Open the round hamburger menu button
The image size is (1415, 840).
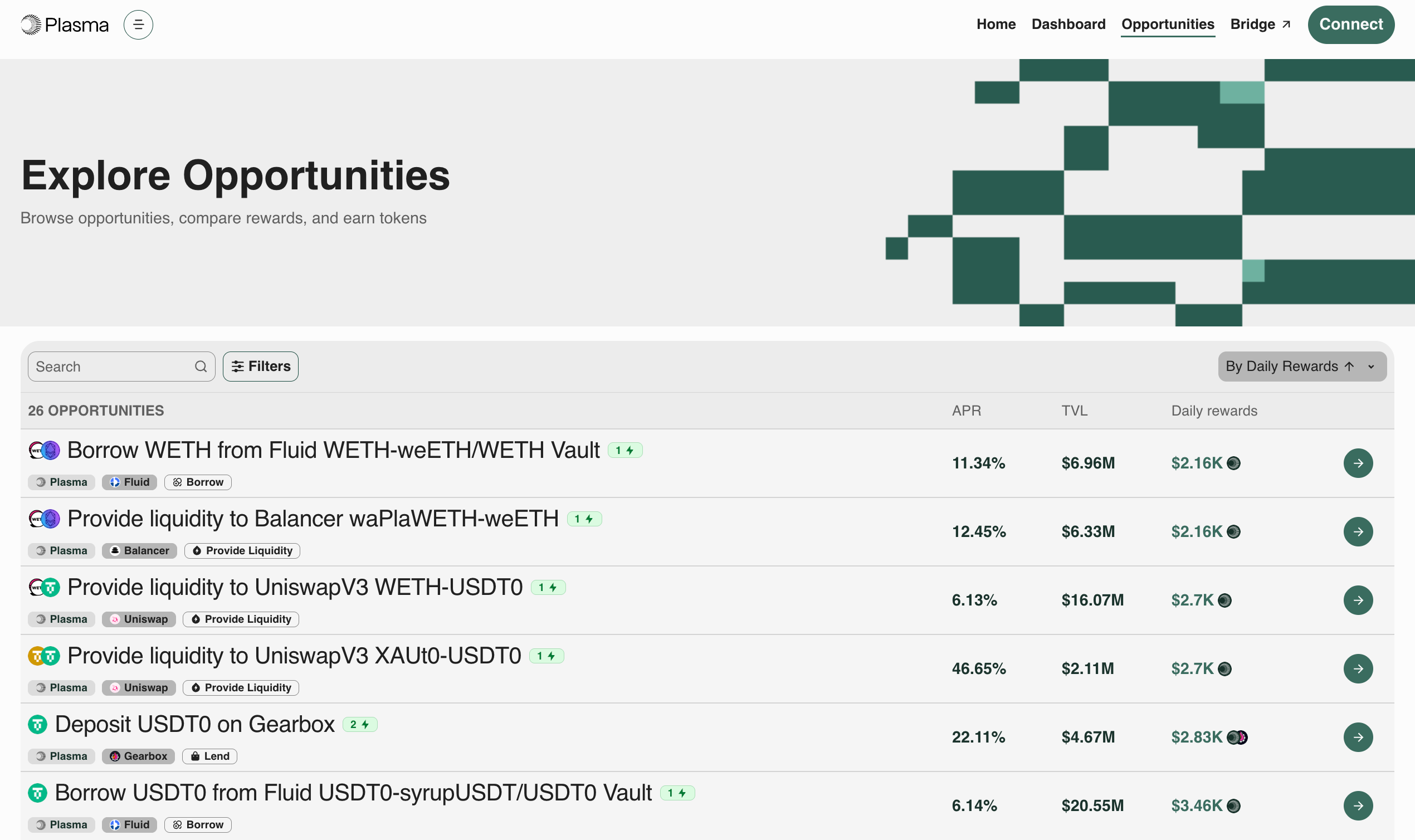[x=138, y=25]
